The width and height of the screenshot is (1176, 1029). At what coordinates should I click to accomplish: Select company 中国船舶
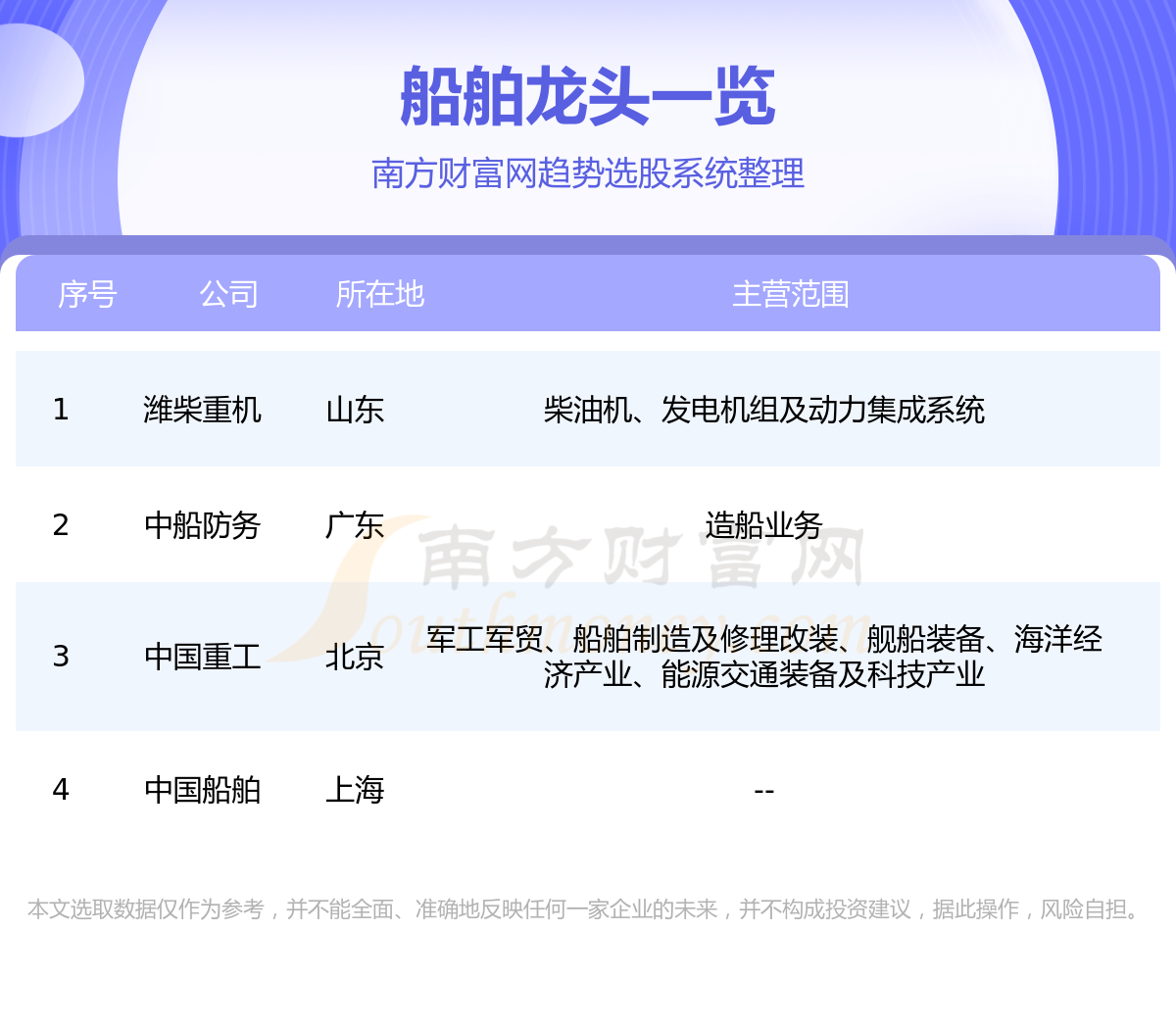click(202, 790)
